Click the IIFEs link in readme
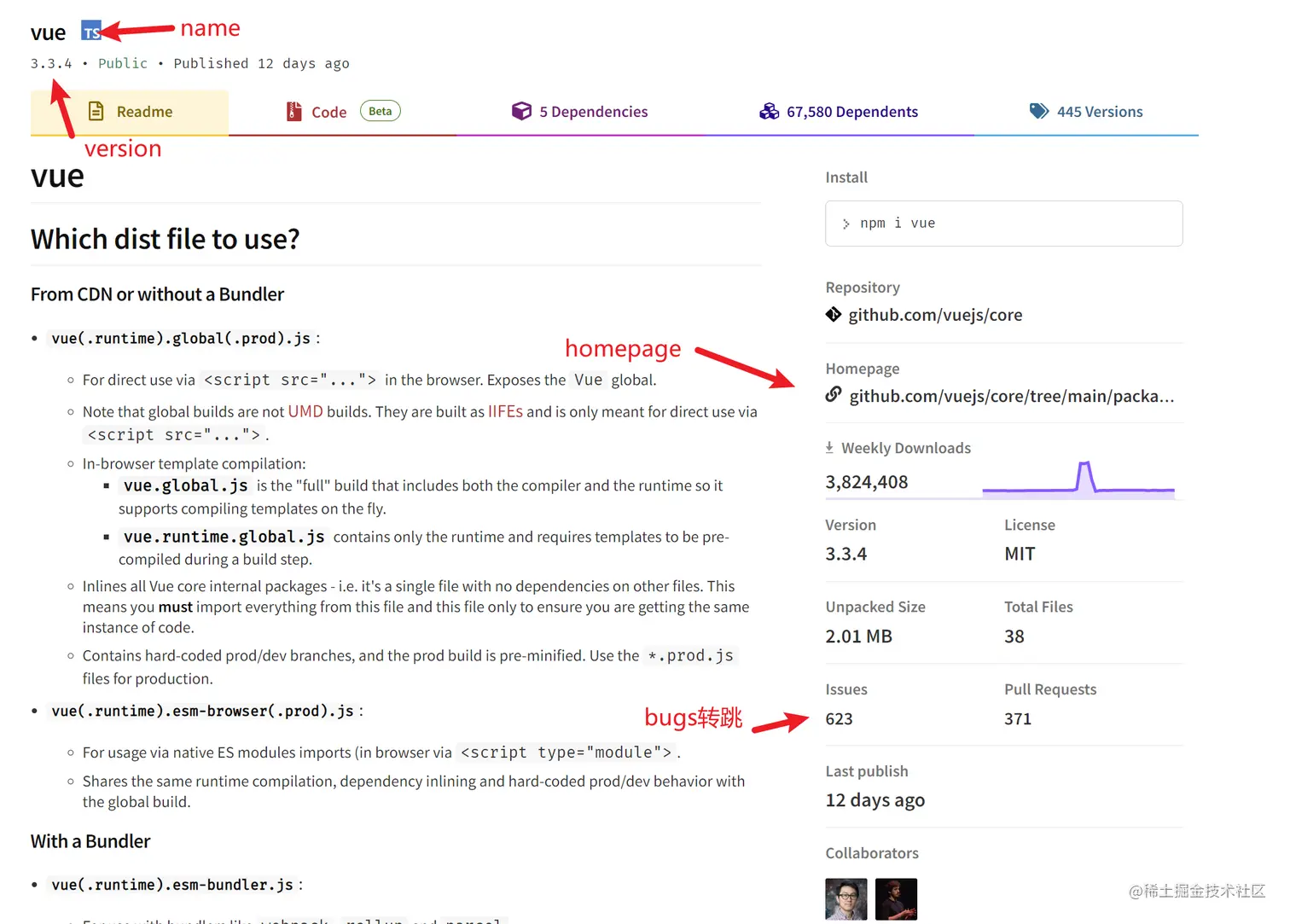Screen dimensions: 1290x924 tap(505, 411)
